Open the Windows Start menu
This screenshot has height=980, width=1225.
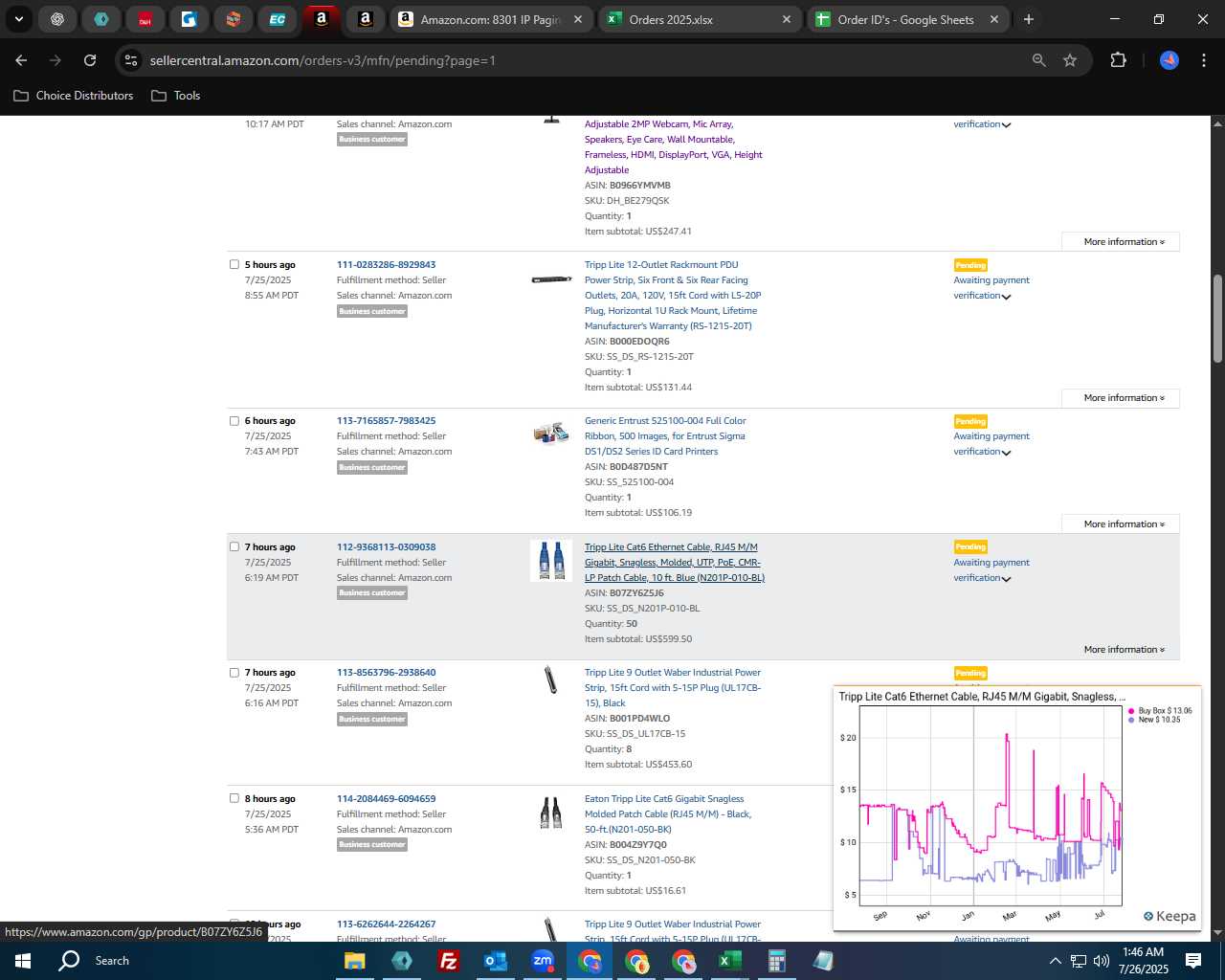tap(23, 961)
